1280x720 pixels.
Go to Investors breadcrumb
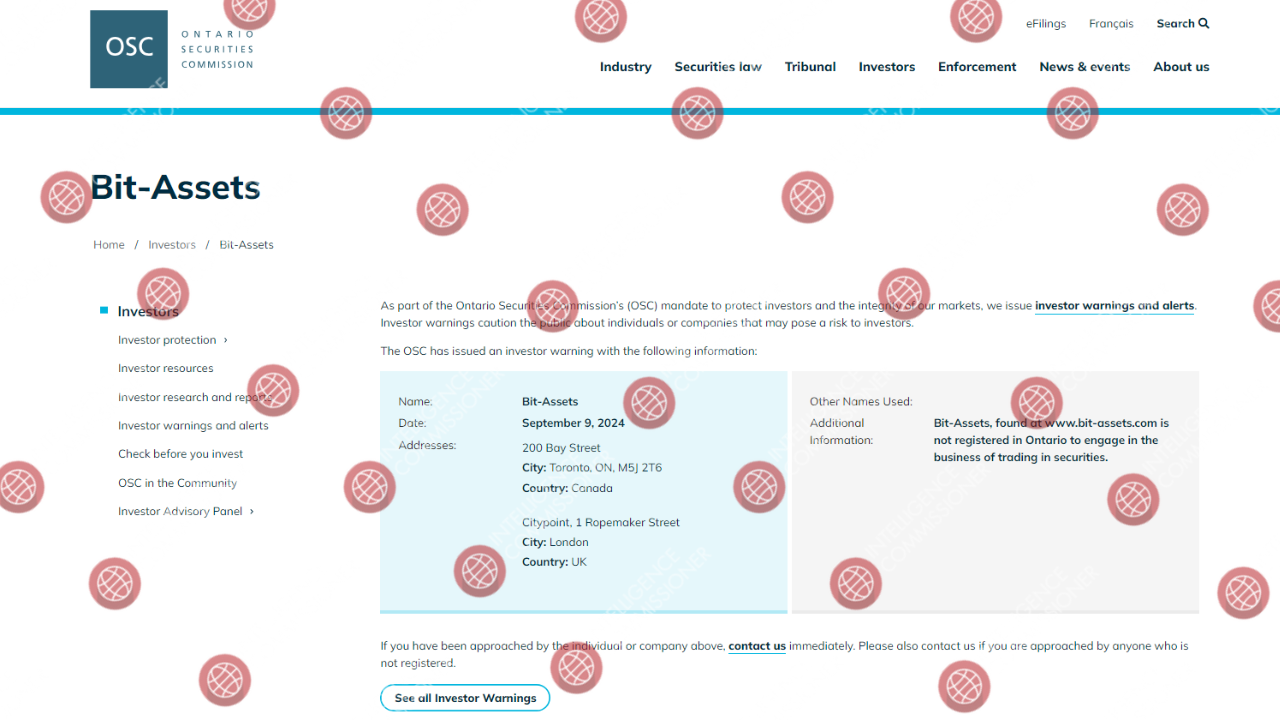pos(172,245)
